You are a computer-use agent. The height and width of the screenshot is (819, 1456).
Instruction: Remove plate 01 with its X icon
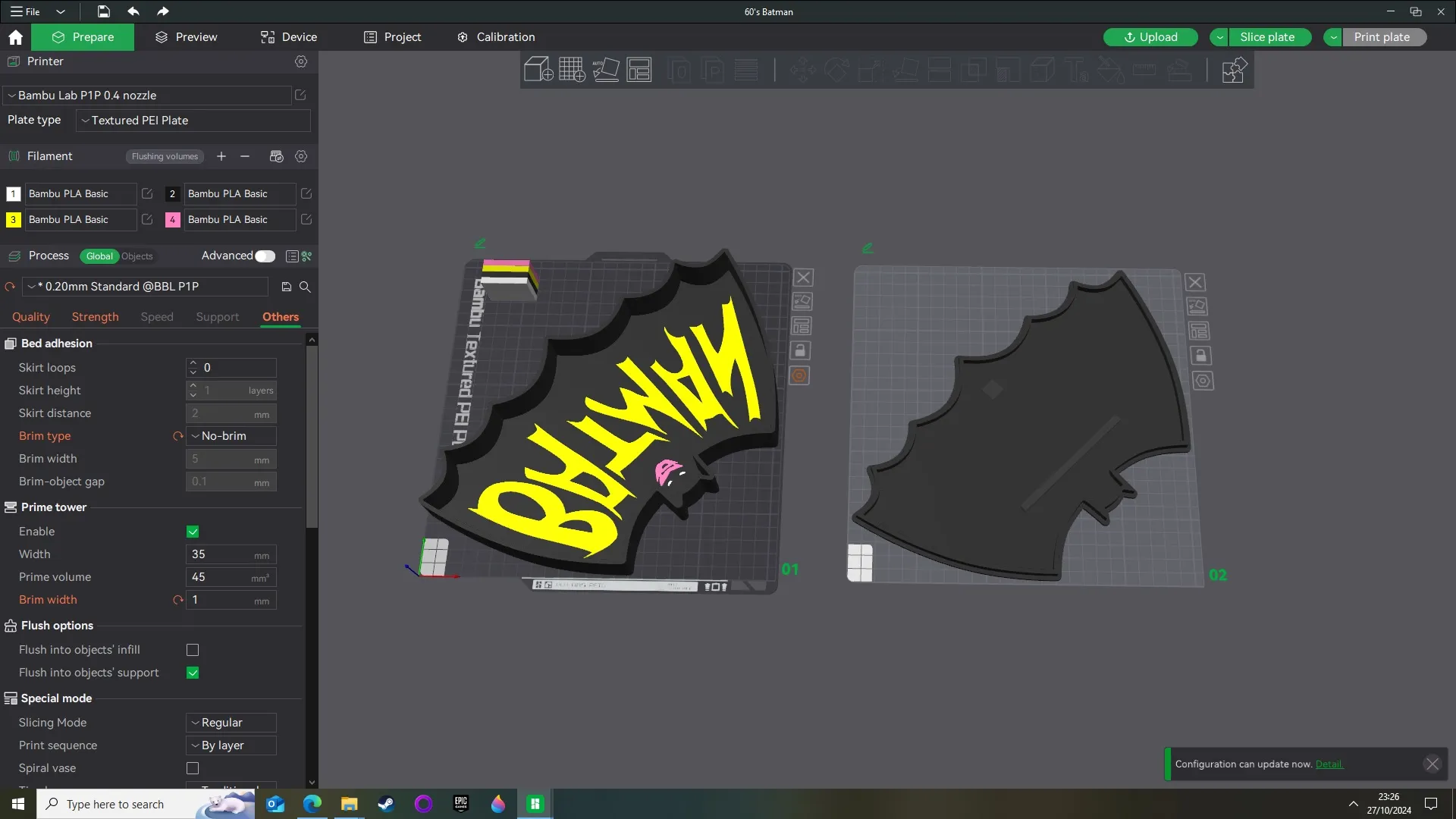click(x=803, y=278)
